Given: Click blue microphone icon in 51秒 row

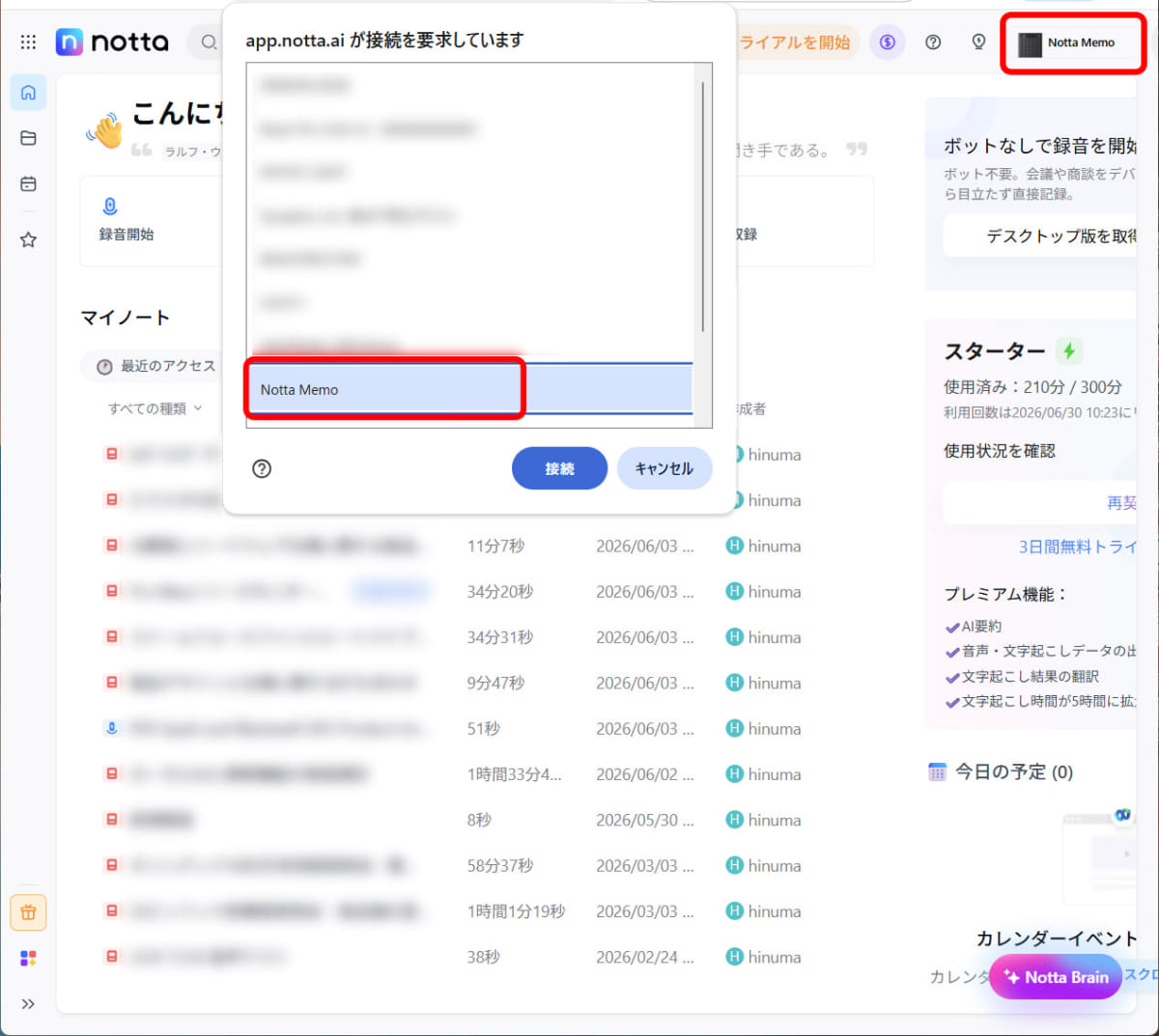Looking at the screenshot, I should [x=112, y=728].
